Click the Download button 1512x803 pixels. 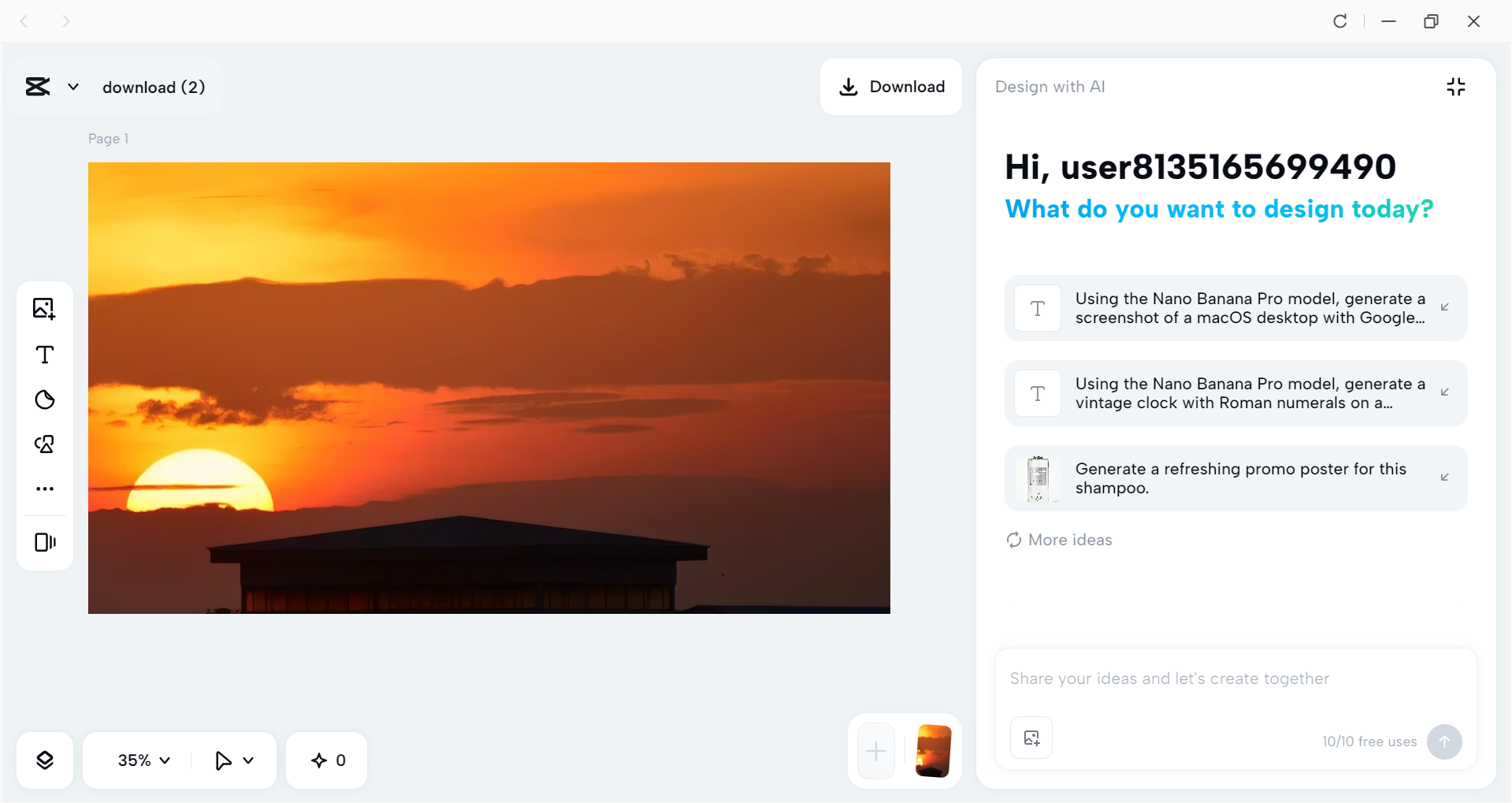[x=890, y=87]
